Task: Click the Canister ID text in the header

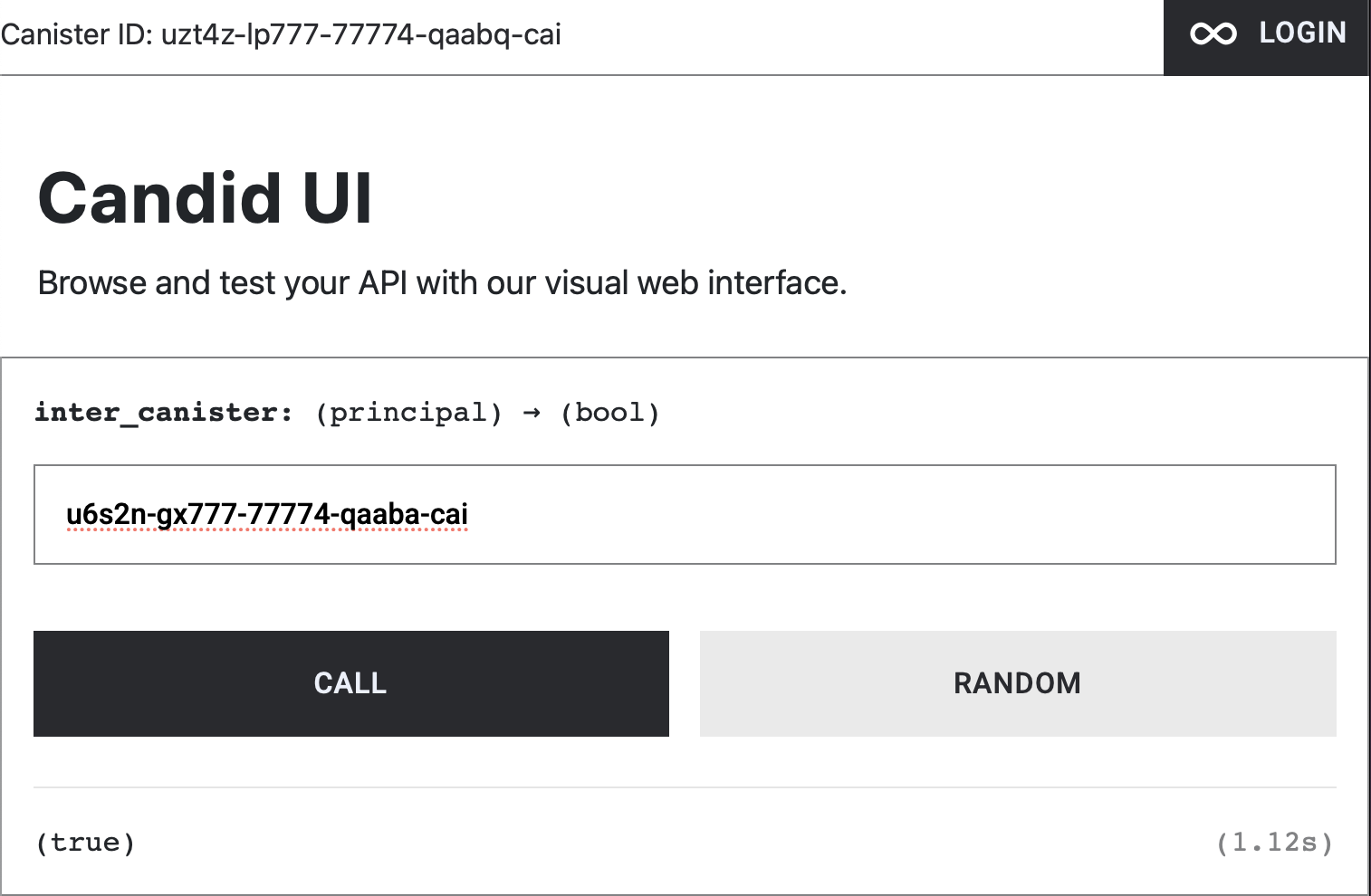Action: [281, 34]
